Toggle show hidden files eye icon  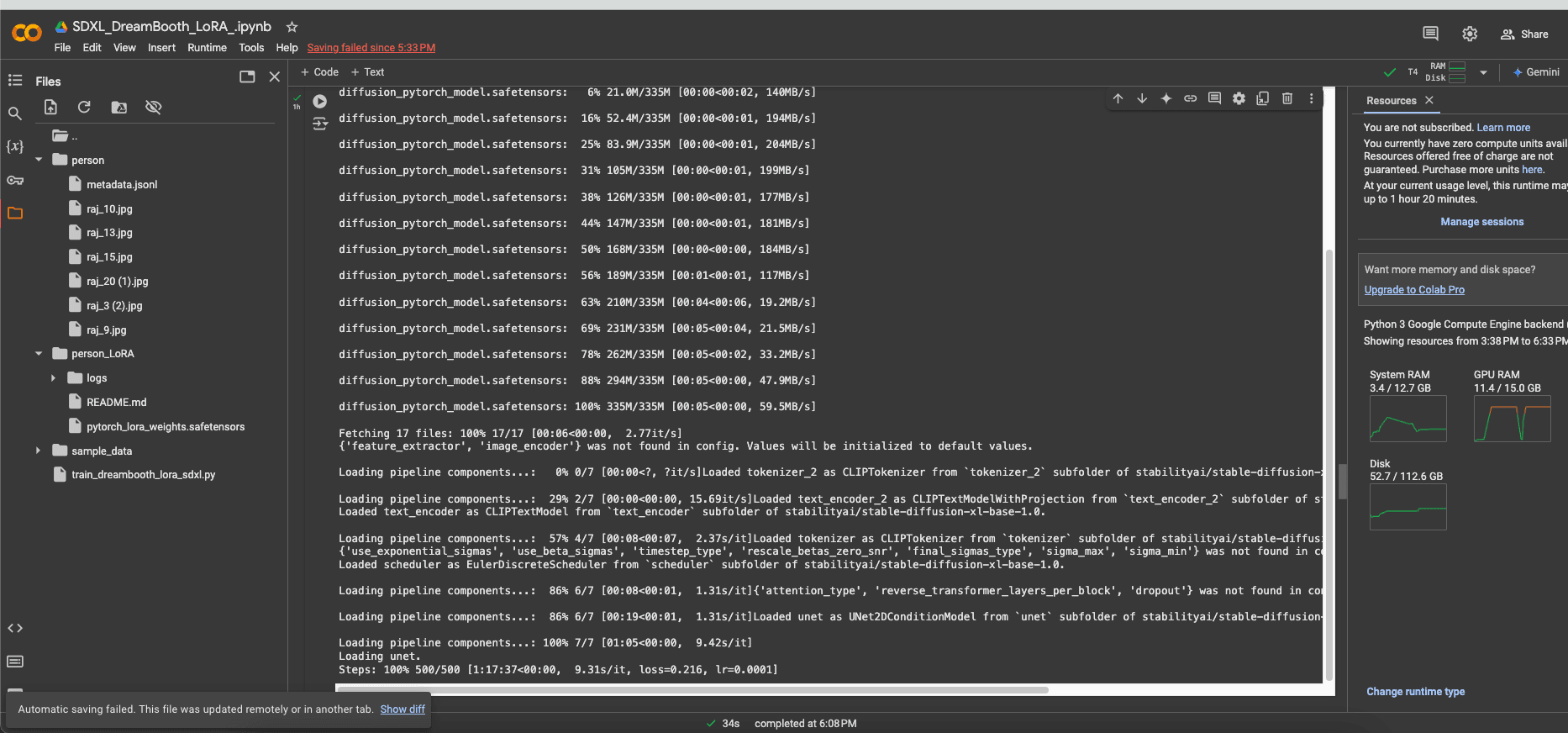(x=153, y=108)
